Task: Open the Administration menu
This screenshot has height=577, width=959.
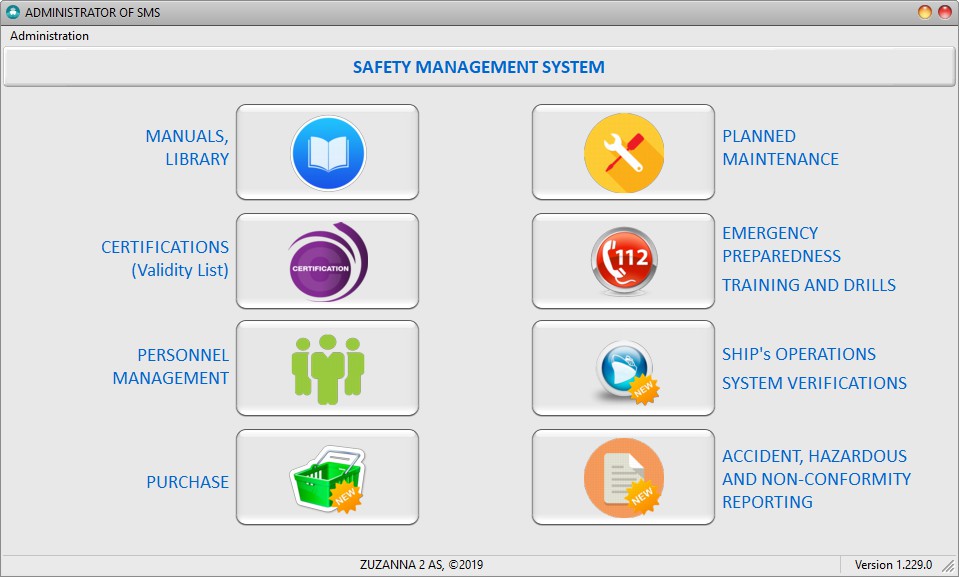Action: click(x=50, y=36)
